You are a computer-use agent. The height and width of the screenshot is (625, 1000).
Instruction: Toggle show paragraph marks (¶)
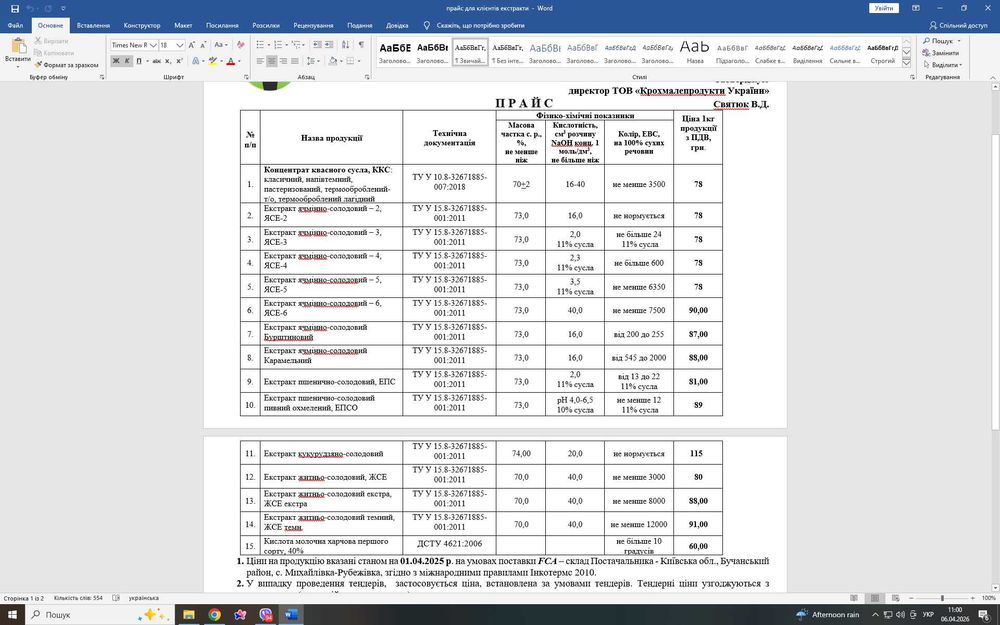click(361, 45)
